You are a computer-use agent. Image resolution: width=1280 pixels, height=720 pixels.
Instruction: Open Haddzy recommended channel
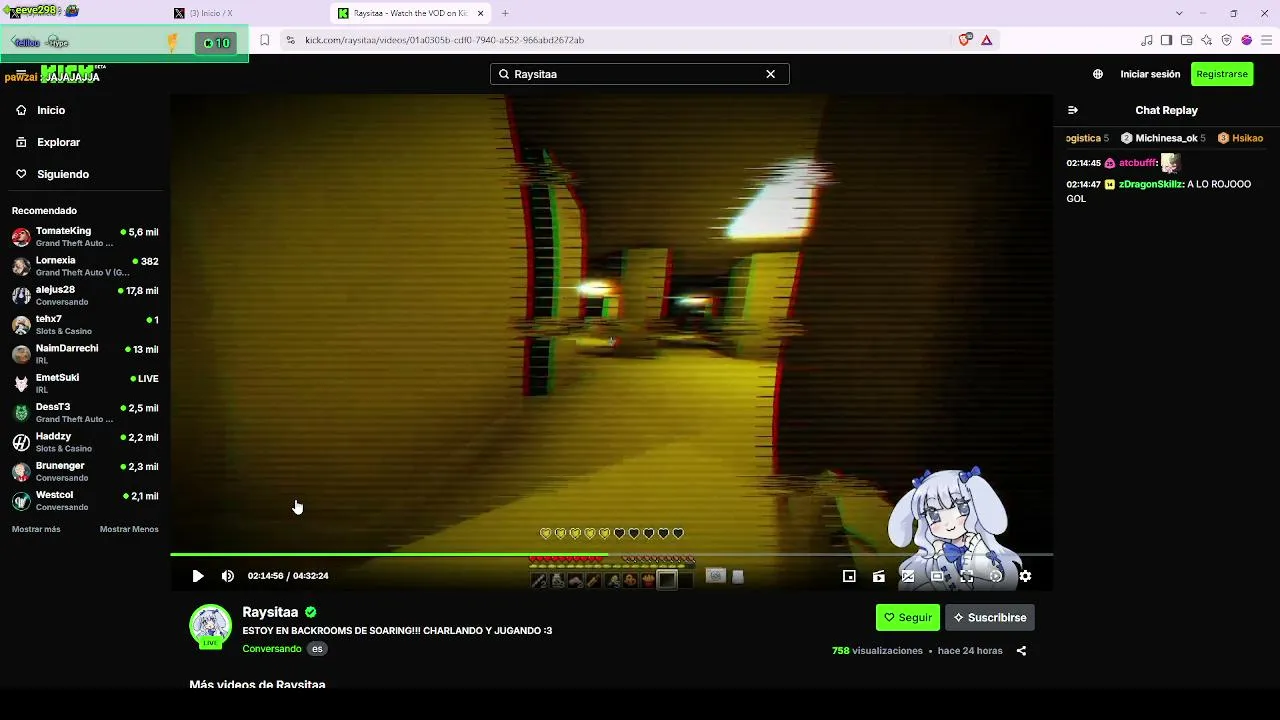coord(85,442)
